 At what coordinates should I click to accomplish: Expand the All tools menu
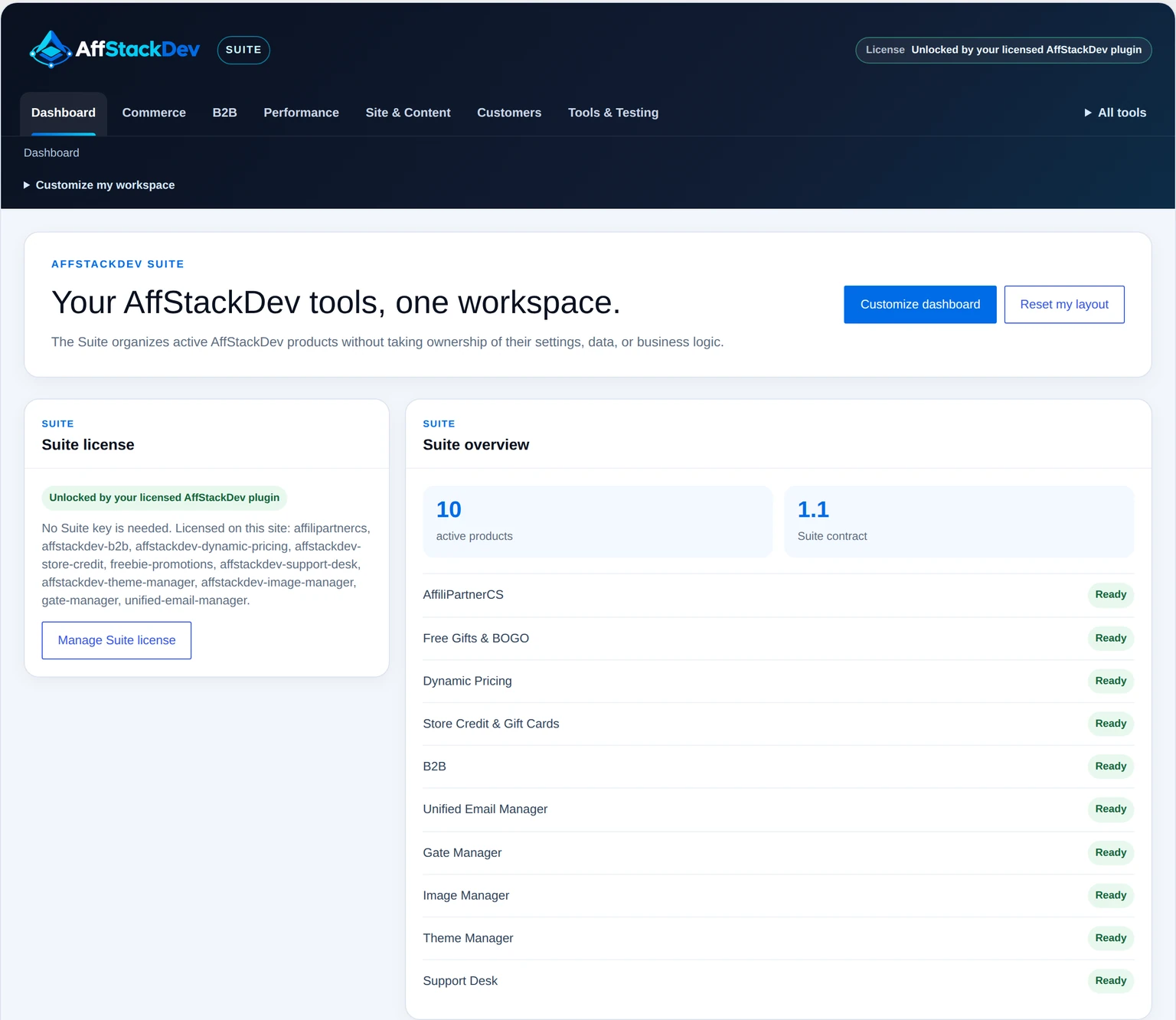tap(1116, 113)
